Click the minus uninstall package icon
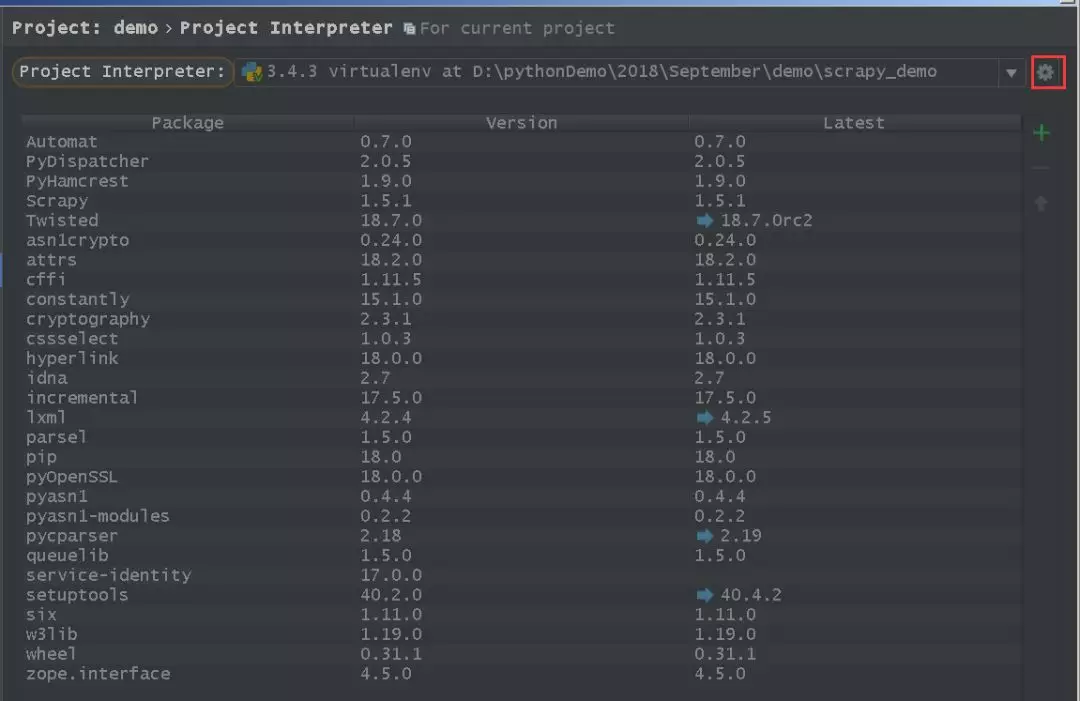The image size is (1080, 701). 1041,167
